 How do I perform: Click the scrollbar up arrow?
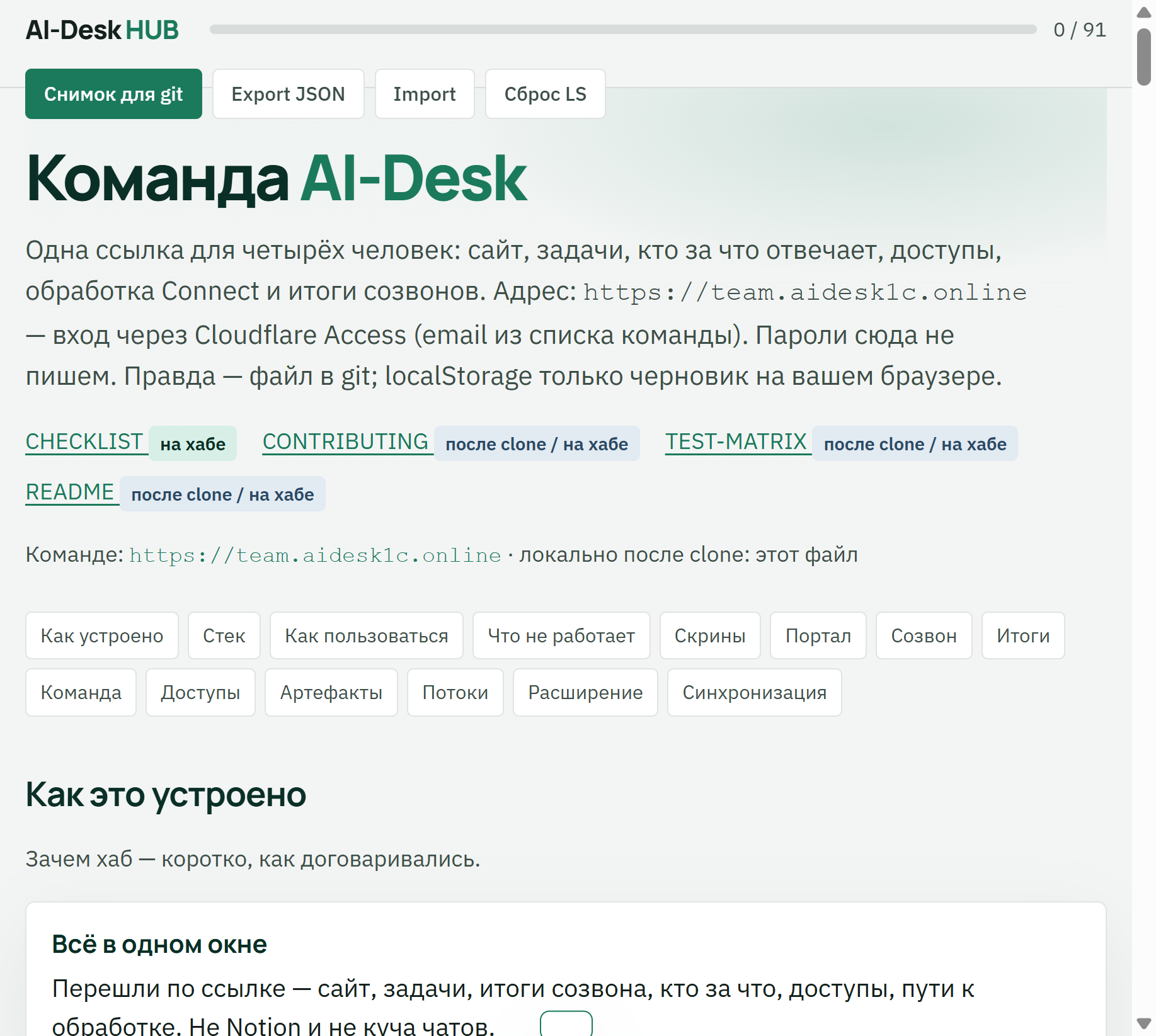pyautogui.click(x=1144, y=13)
